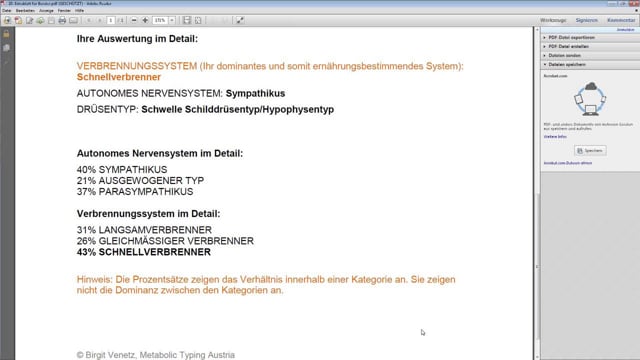Click the zoom percentage field

tap(160, 20)
